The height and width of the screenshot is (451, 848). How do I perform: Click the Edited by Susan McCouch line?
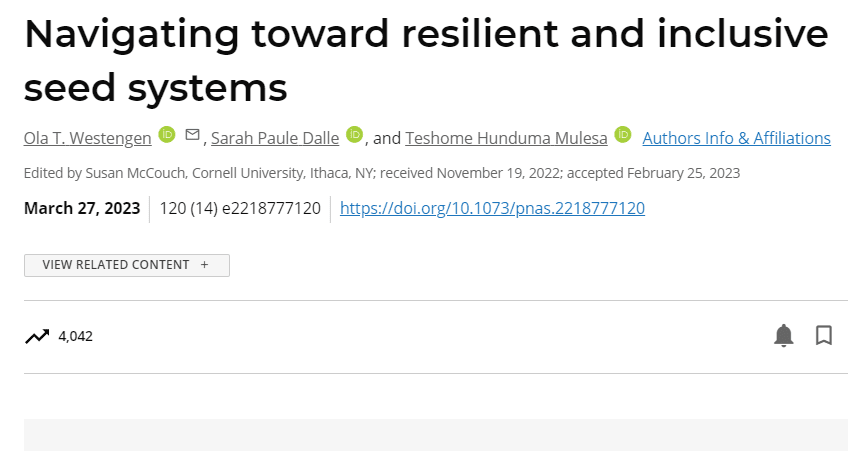pos(382,173)
